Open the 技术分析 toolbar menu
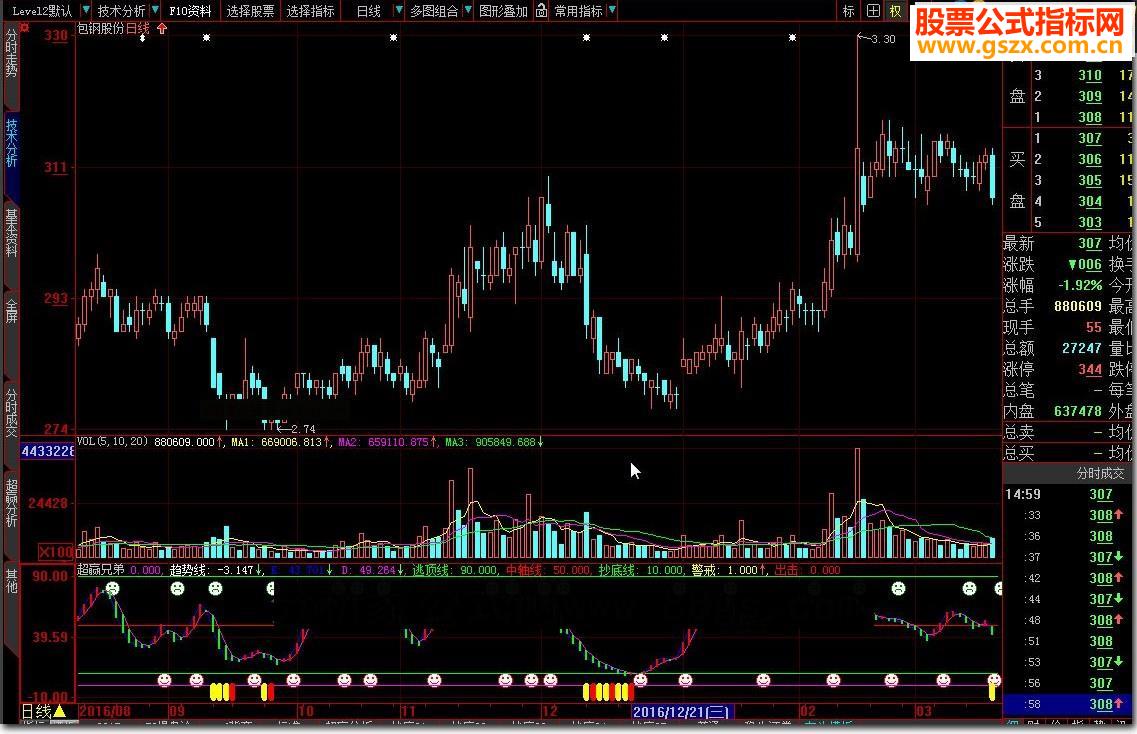Viewport: 1137px width, 734px height. tap(121, 11)
